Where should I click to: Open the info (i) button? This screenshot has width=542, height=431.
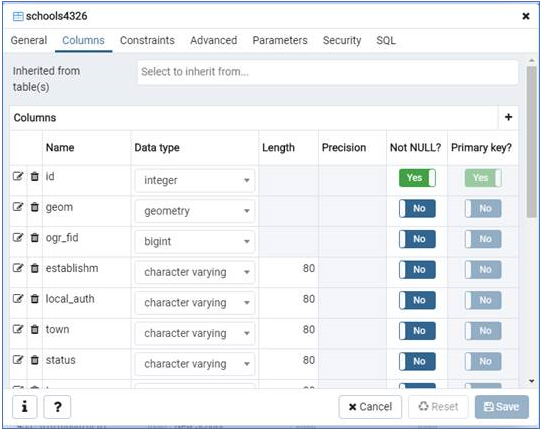[x=25, y=407]
